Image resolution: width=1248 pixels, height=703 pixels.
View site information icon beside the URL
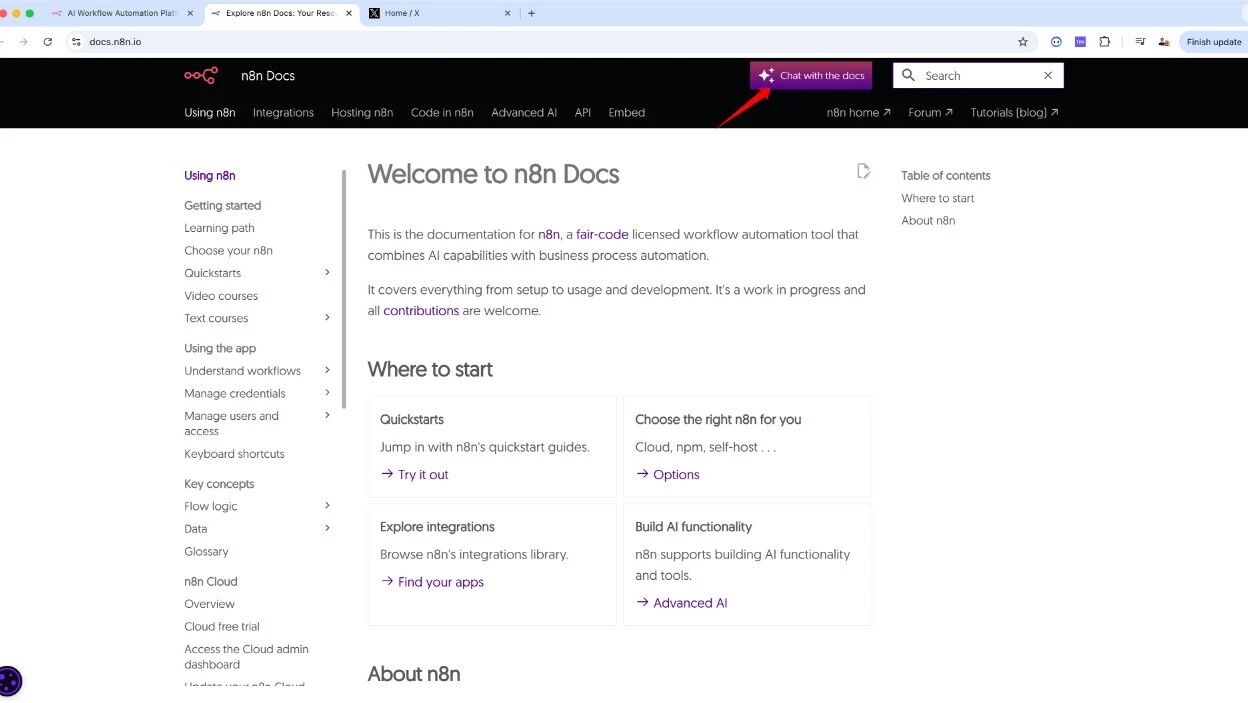[76, 42]
